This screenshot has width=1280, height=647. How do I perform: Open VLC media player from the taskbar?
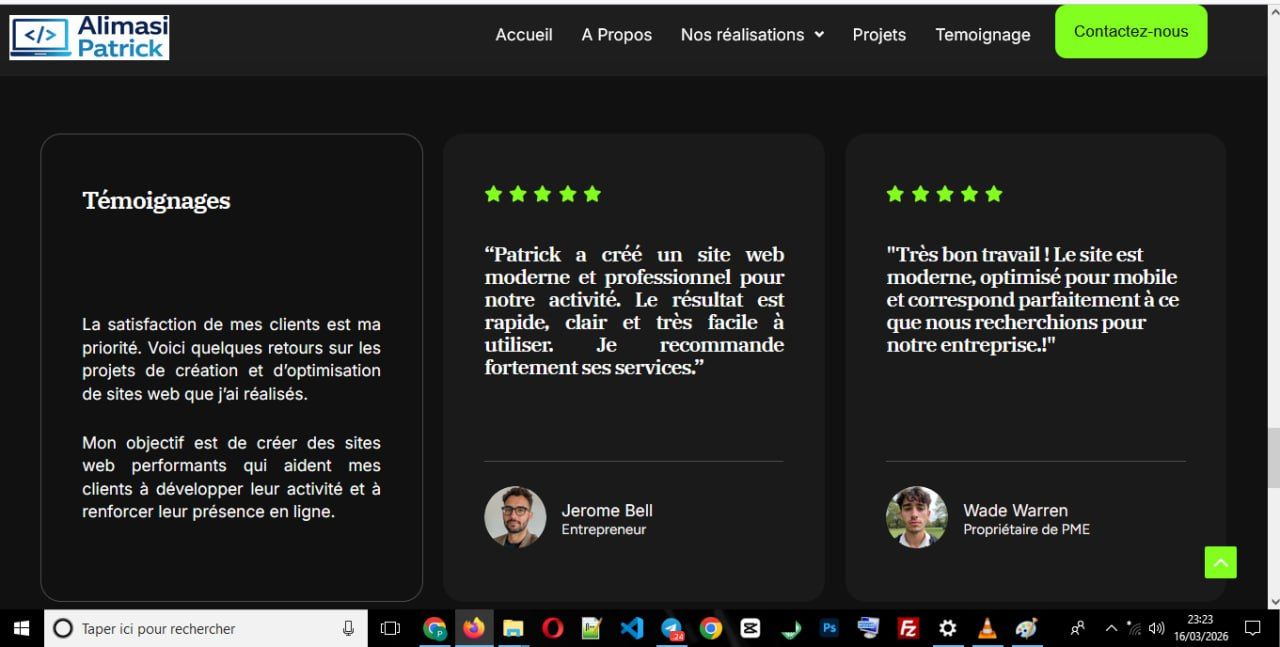click(x=987, y=628)
